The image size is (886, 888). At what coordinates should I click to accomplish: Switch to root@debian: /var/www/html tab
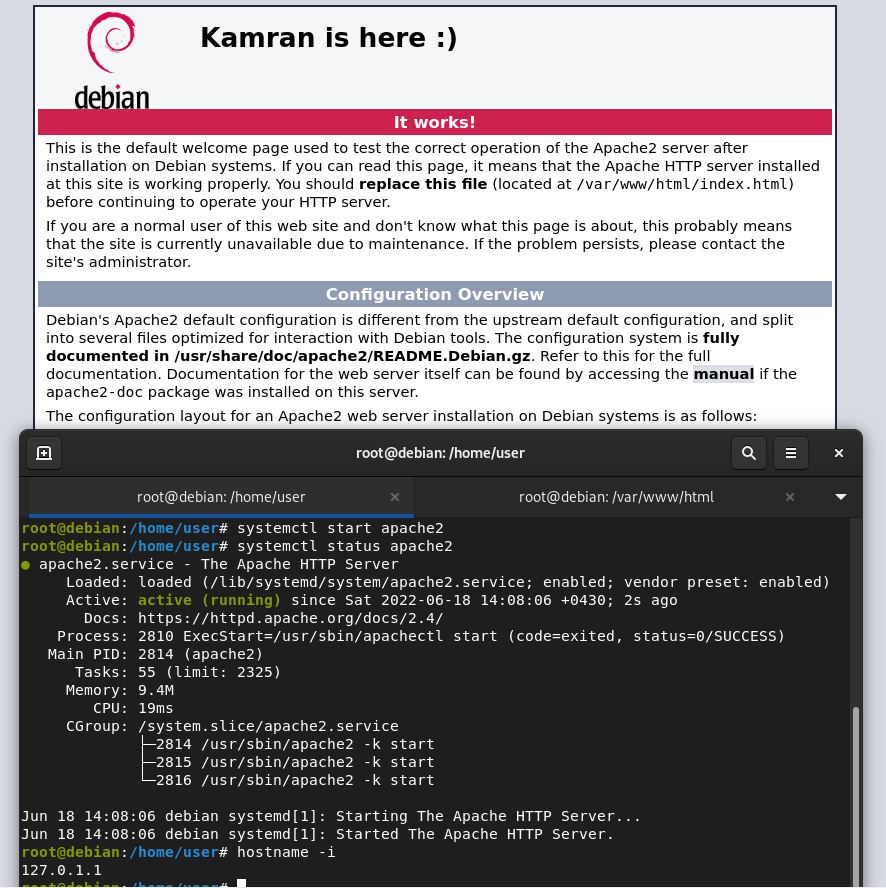coord(616,497)
